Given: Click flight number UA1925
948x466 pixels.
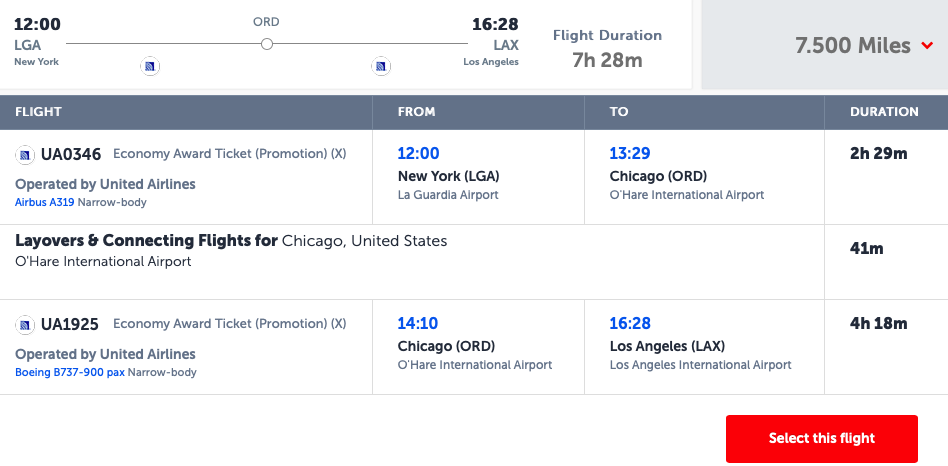Looking at the screenshot, I should point(70,325).
